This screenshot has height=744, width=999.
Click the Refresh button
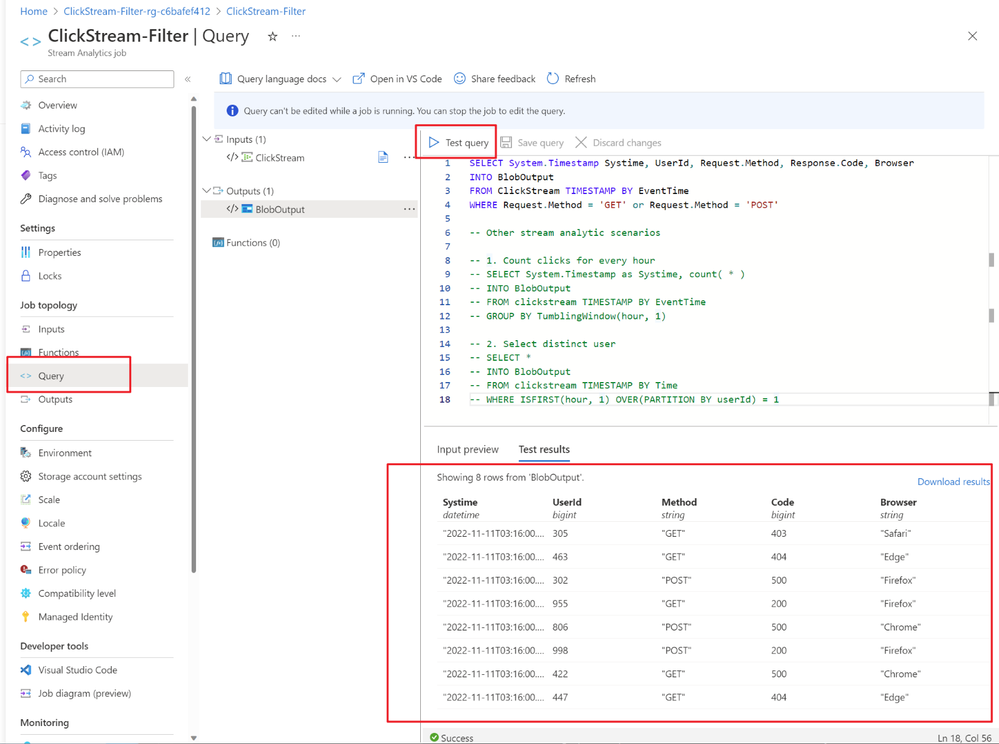(571, 79)
